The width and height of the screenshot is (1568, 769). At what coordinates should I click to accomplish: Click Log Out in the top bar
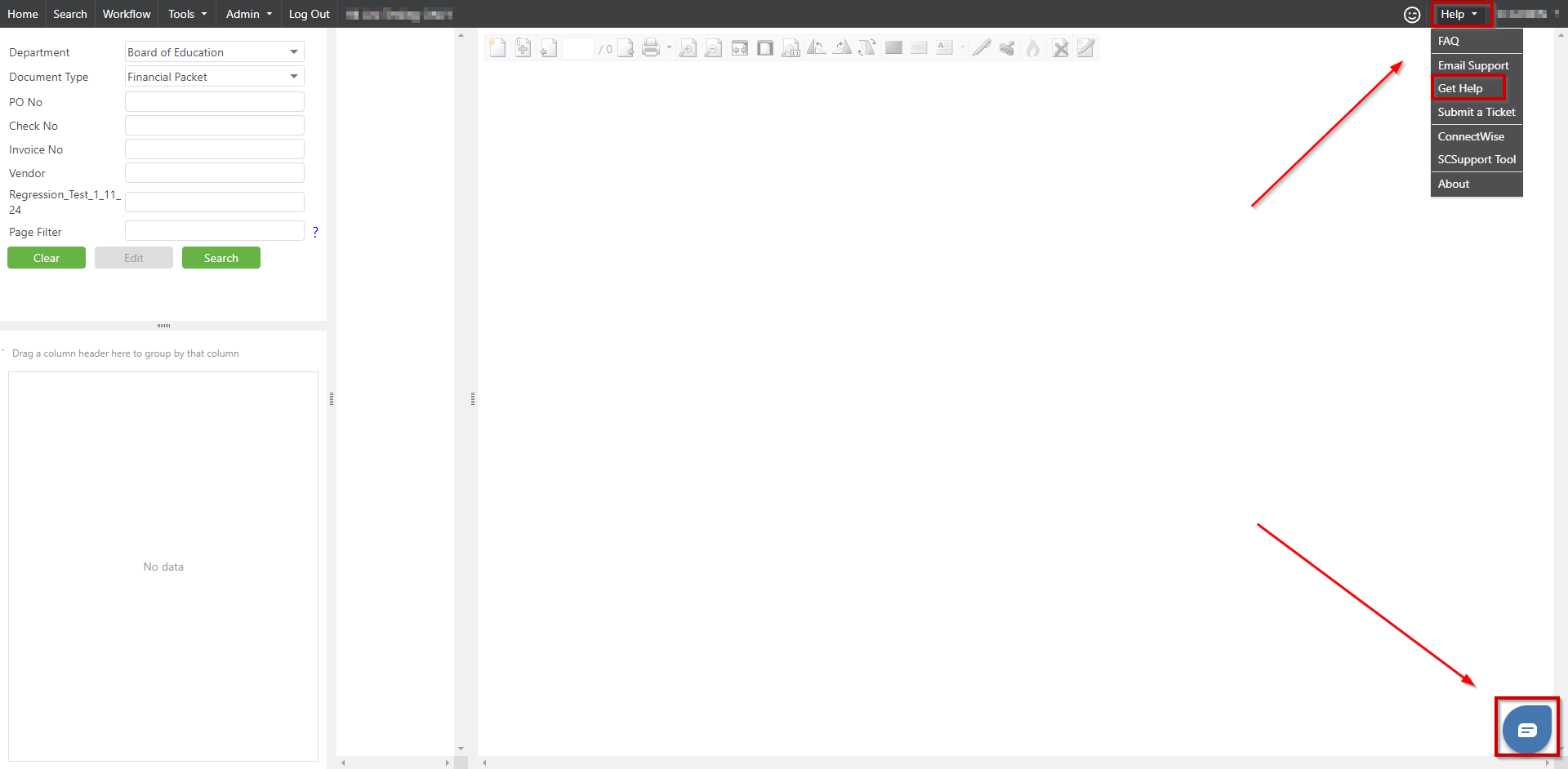click(309, 14)
